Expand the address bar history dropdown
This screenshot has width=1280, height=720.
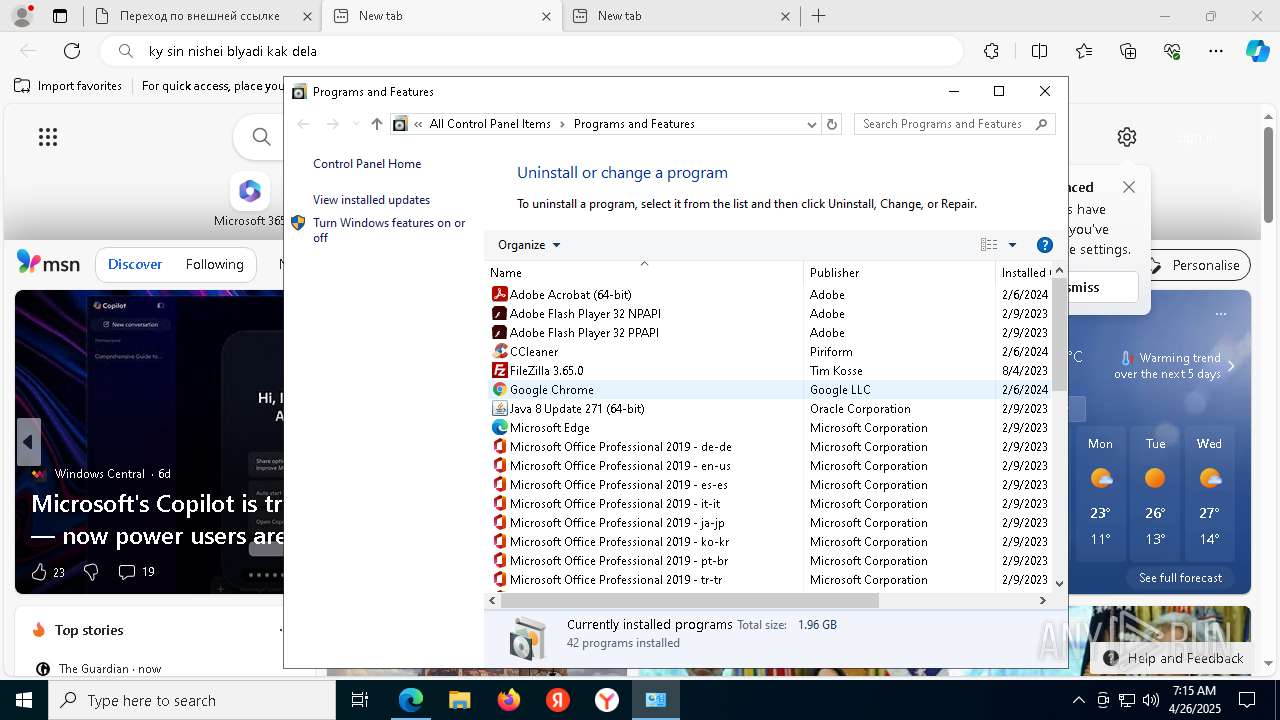tap(812, 124)
